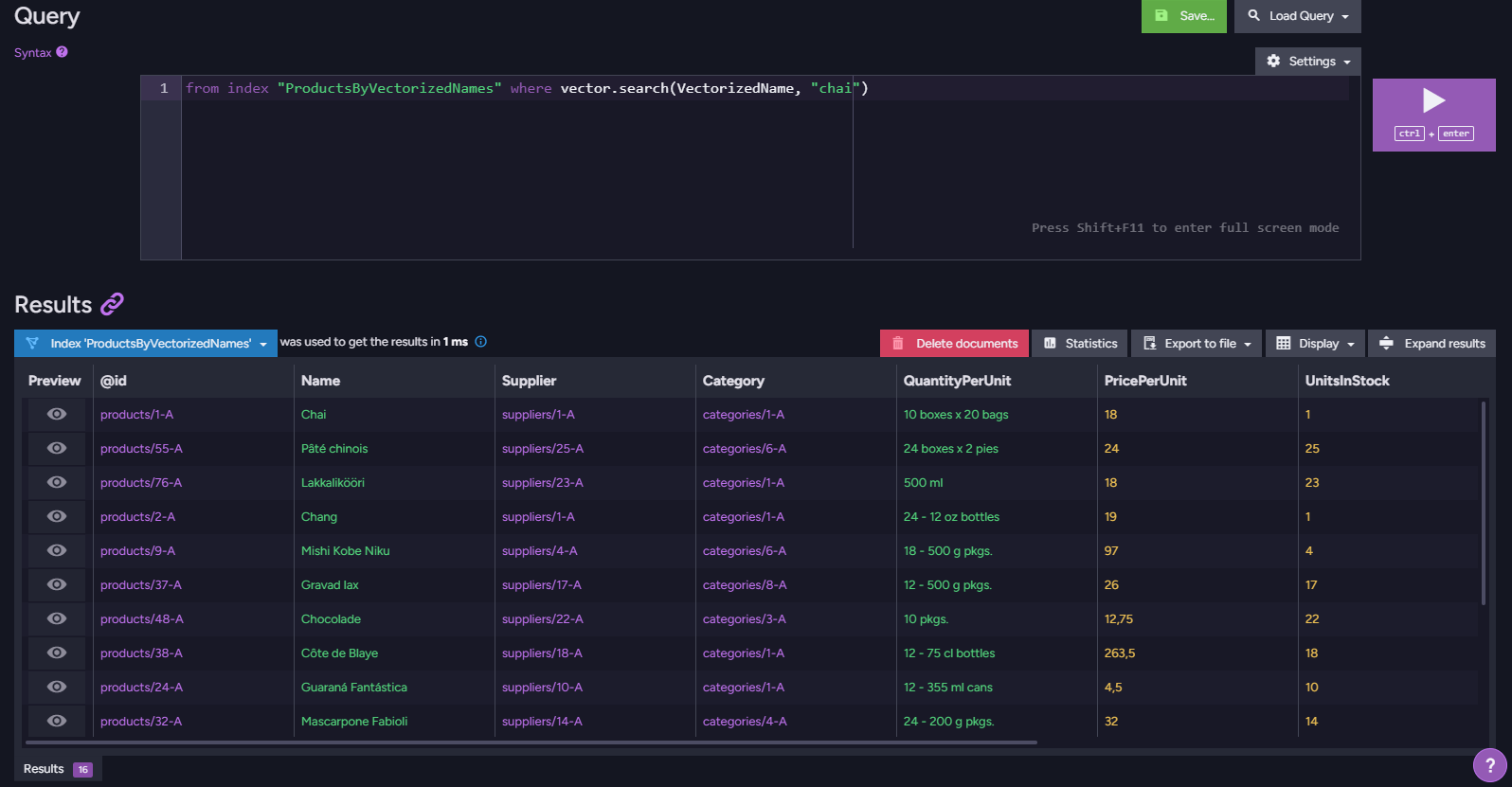The image size is (1512, 787).
Task: Select the Results tab at bottom
Action: point(57,769)
